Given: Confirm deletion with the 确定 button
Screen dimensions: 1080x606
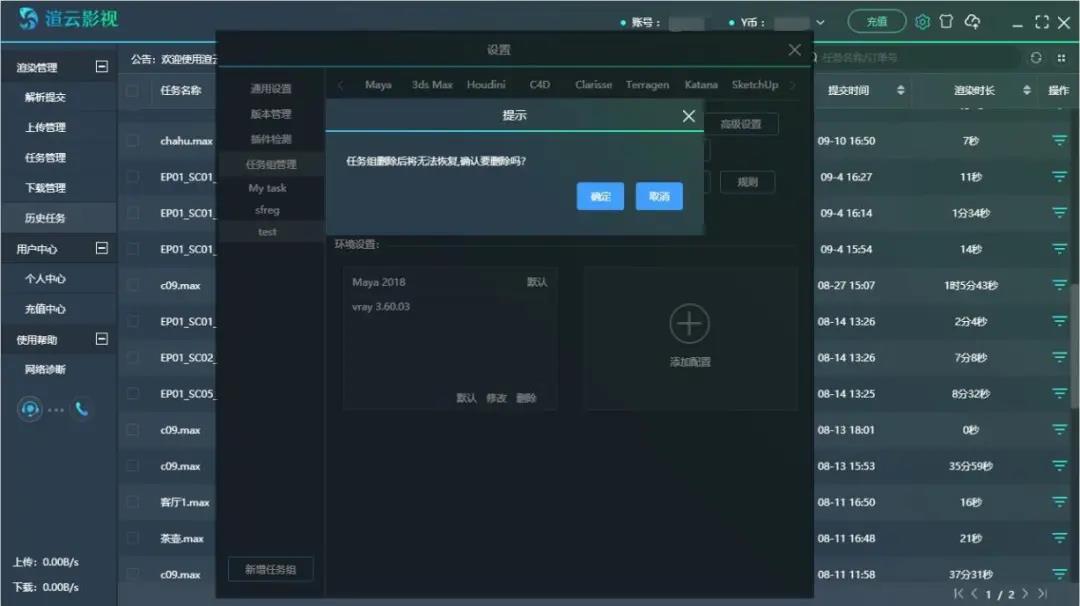Looking at the screenshot, I should pyautogui.click(x=600, y=196).
